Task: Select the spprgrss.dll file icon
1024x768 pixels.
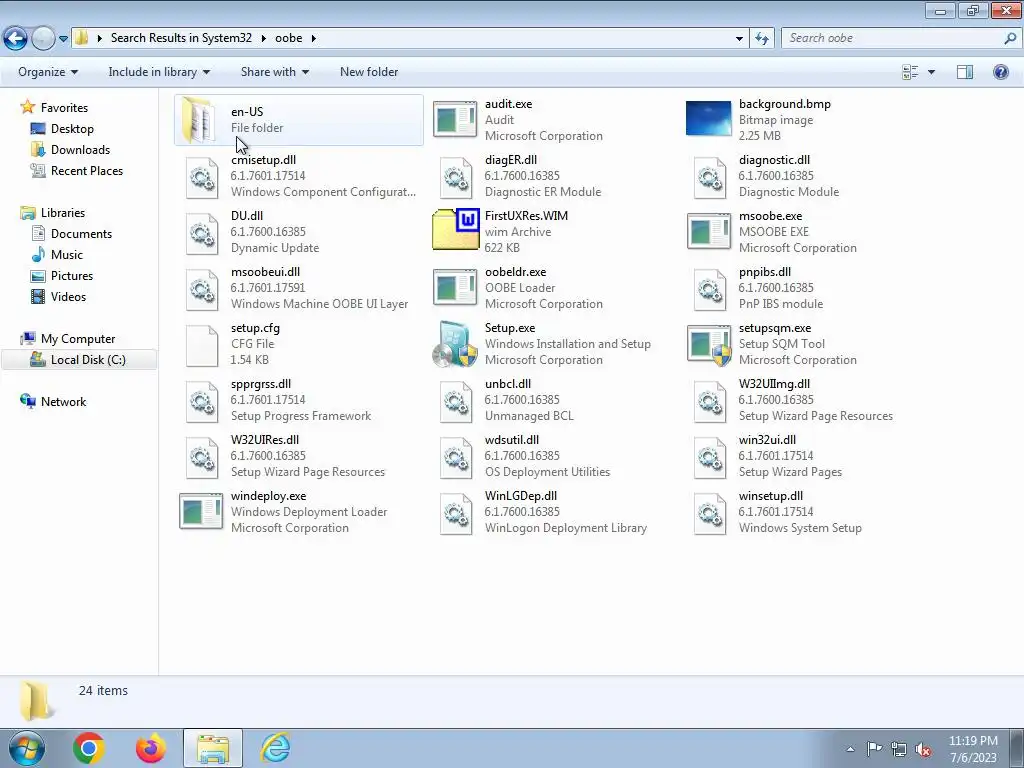Action: click(x=202, y=402)
